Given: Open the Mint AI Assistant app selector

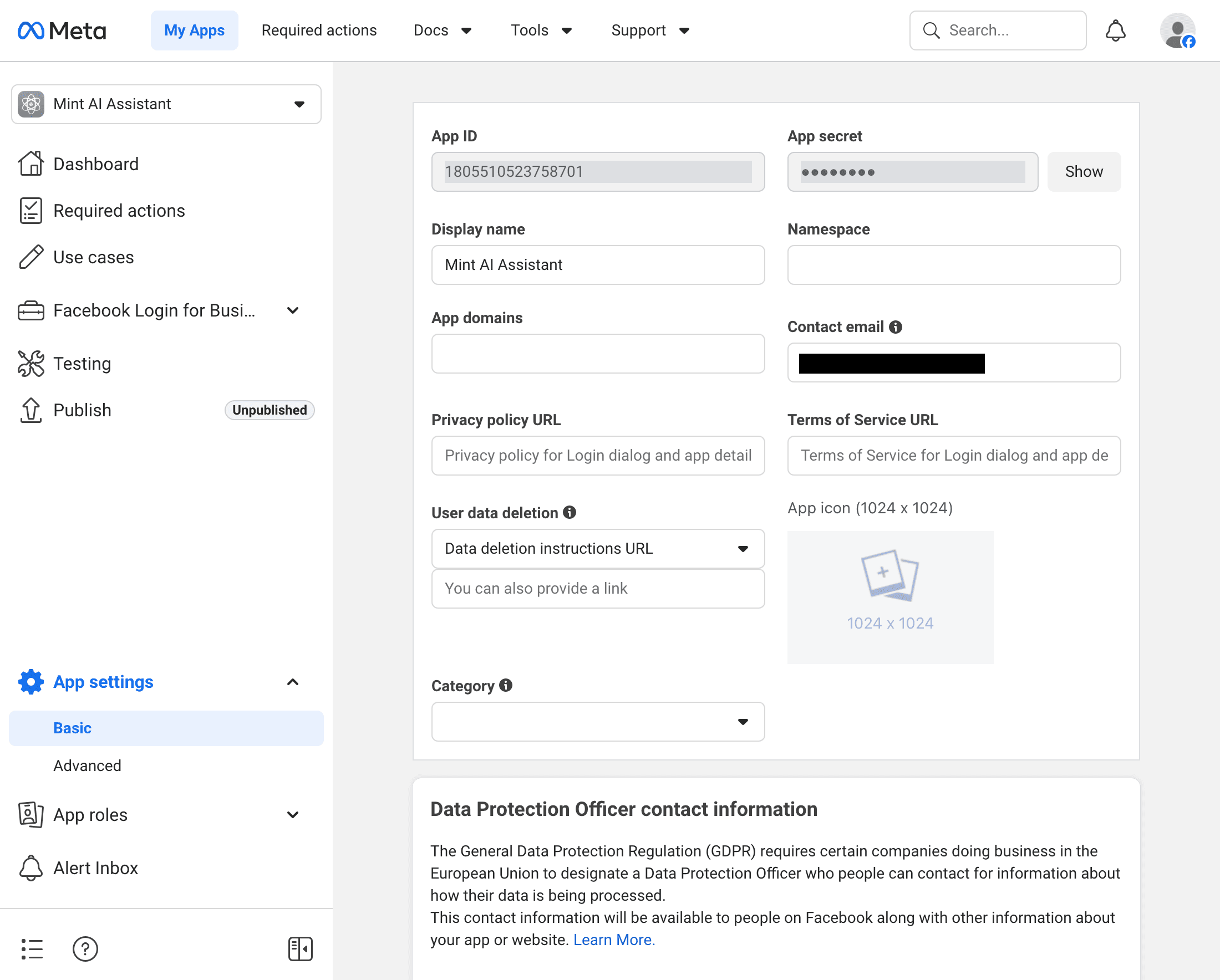Looking at the screenshot, I should (x=166, y=104).
